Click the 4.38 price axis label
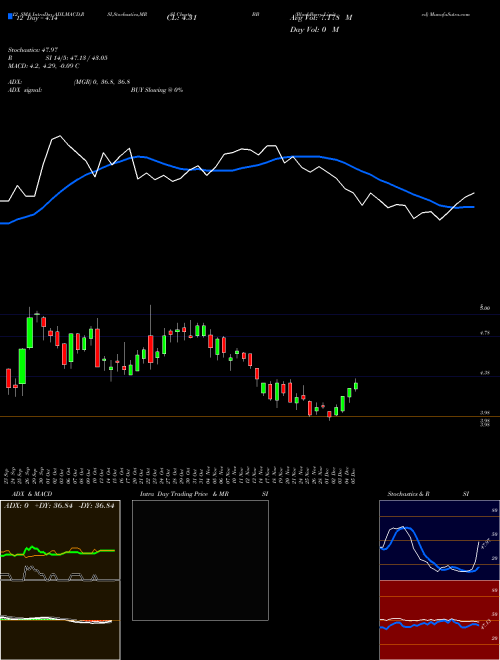 (x=485, y=373)
